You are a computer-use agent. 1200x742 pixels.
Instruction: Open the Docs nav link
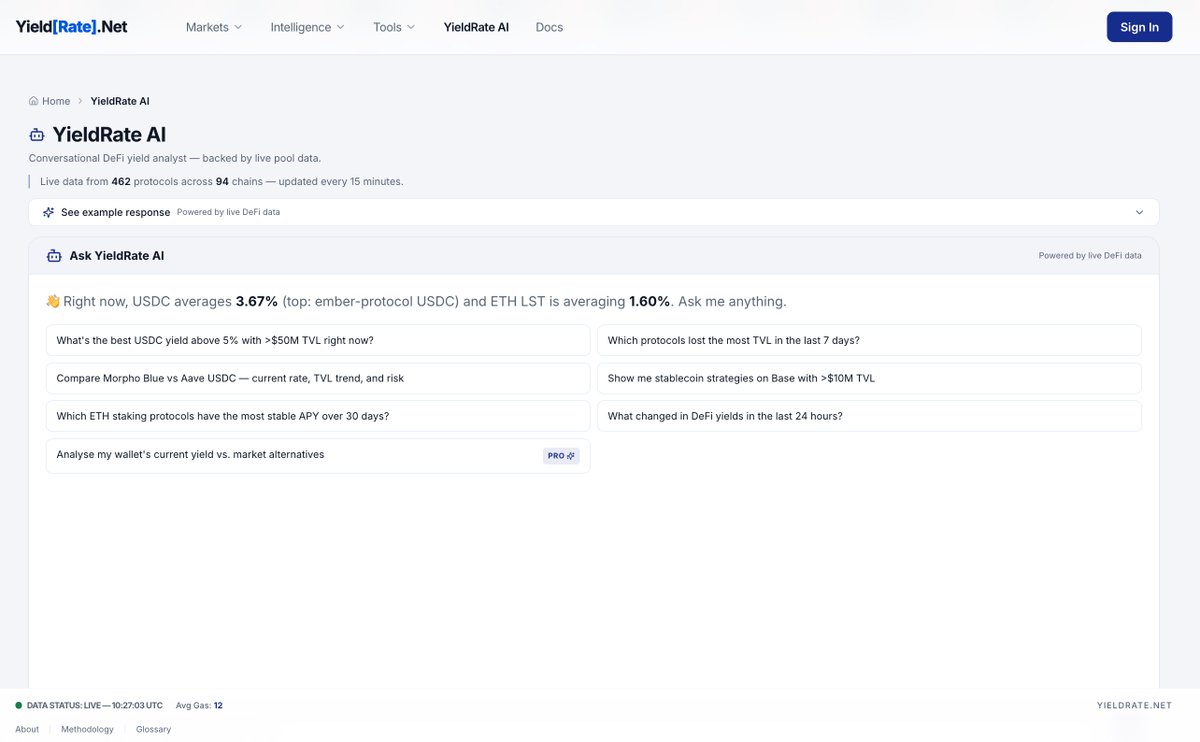549,27
